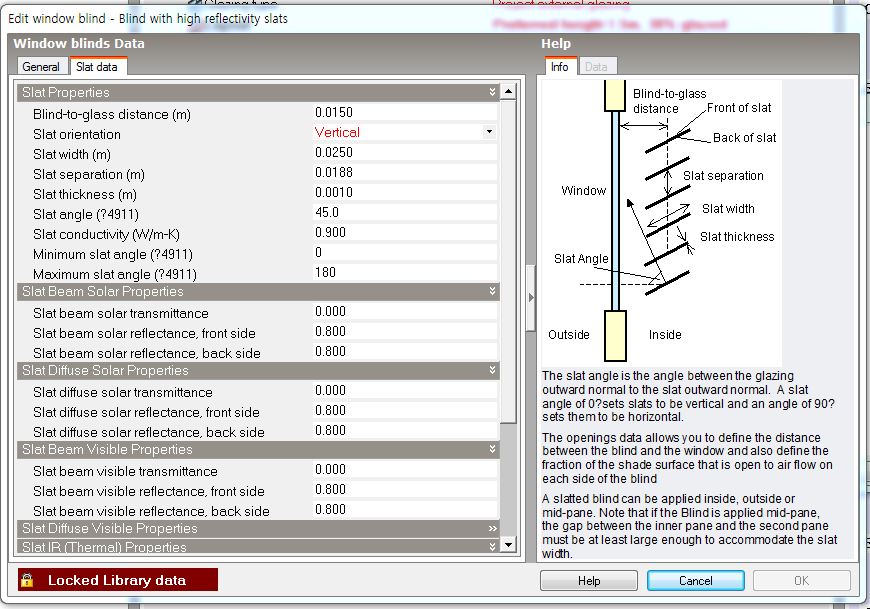The width and height of the screenshot is (870, 609).
Task: Select the Slat data tab
Action: [97, 67]
